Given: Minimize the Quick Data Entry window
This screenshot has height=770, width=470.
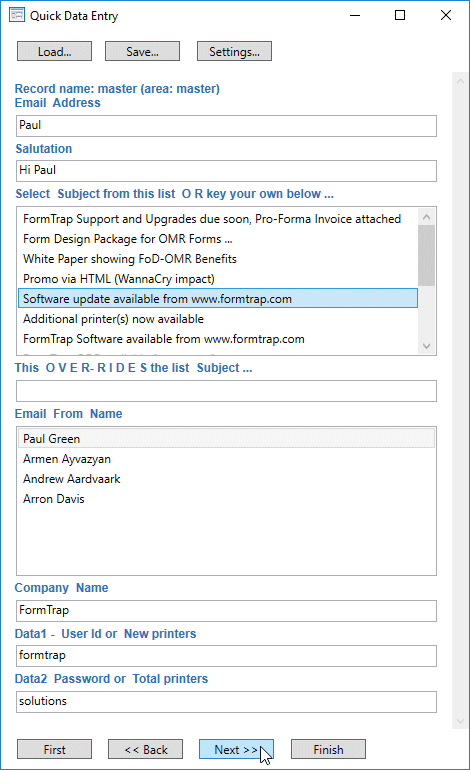Looking at the screenshot, I should pyautogui.click(x=355, y=15).
